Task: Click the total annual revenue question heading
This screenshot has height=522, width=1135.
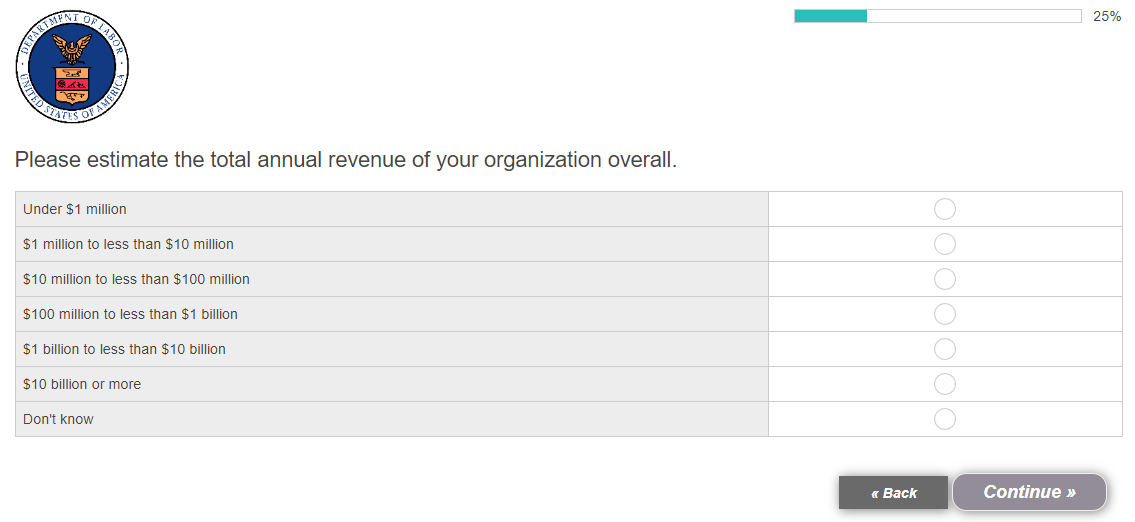Action: [346, 160]
